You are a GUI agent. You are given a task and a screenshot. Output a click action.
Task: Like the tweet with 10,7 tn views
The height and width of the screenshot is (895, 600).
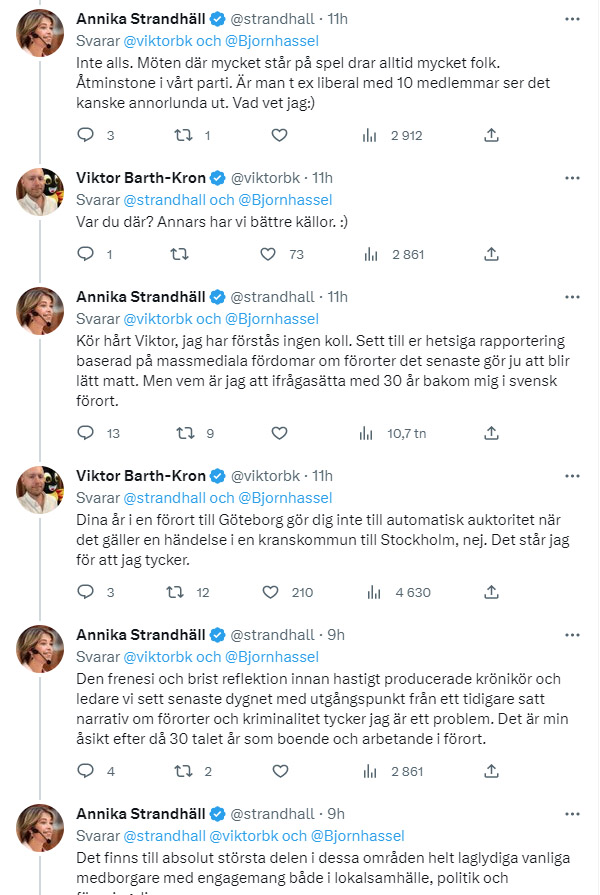click(280, 433)
